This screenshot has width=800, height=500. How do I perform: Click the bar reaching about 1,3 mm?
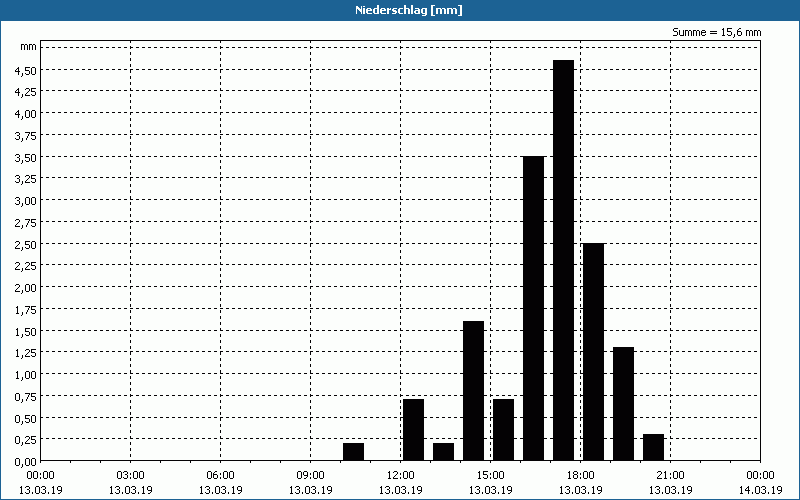(623, 404)
